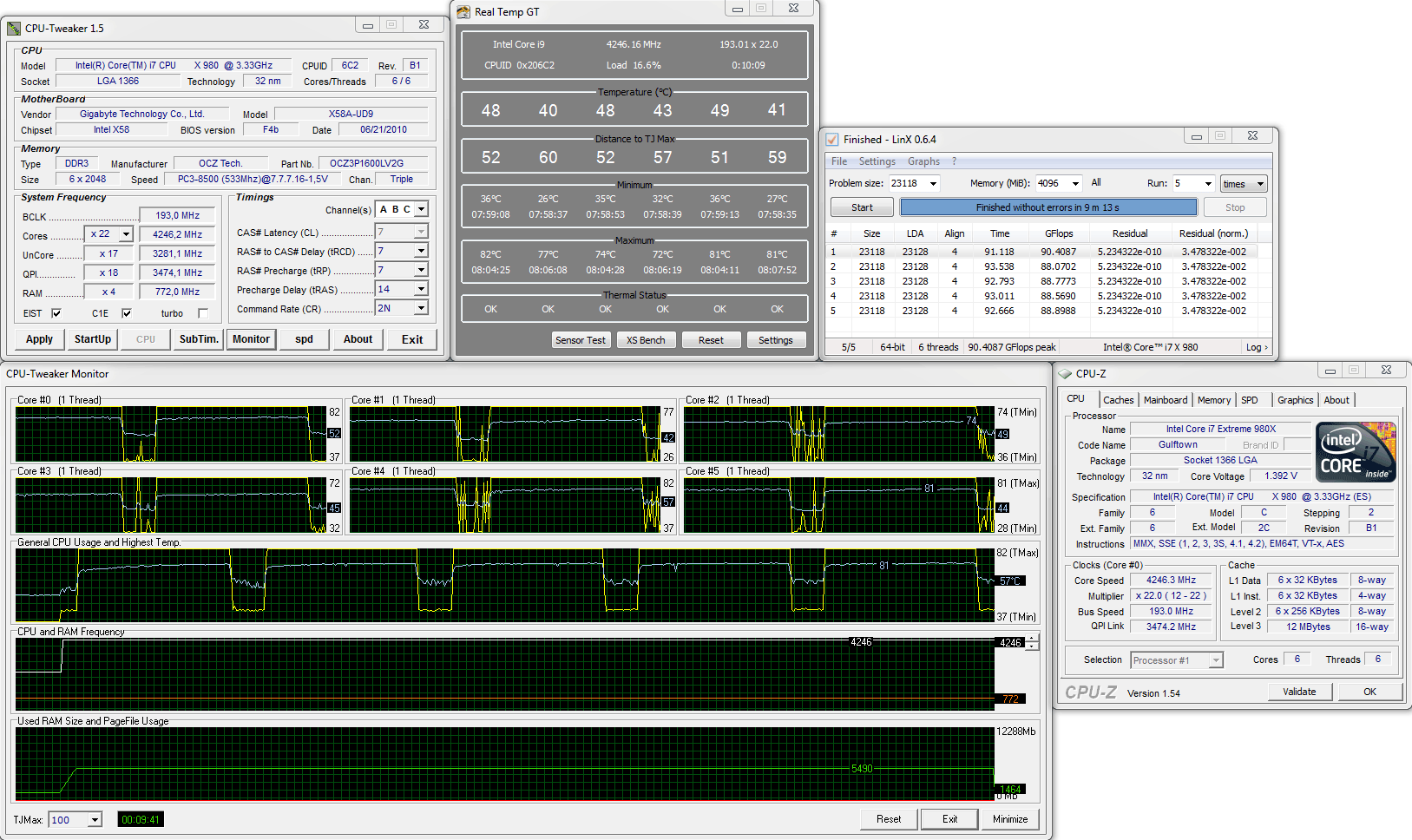Click the RAM x 4 multiplier field

pyautogui.click(x=108, y=292)
